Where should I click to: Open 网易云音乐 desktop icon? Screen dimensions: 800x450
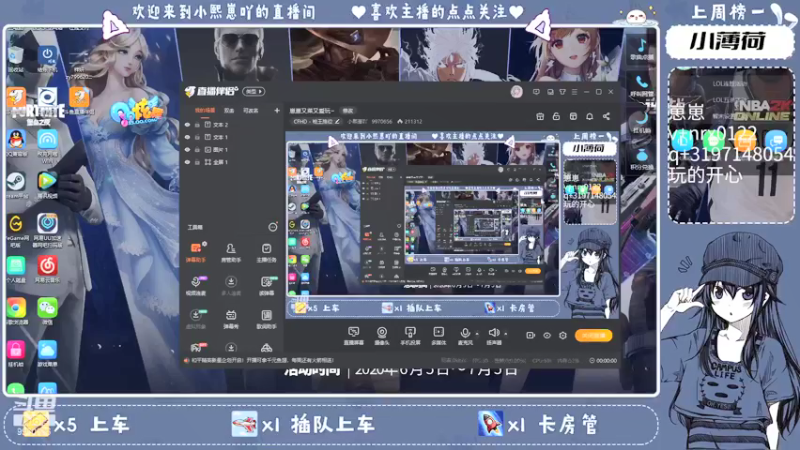47,266
